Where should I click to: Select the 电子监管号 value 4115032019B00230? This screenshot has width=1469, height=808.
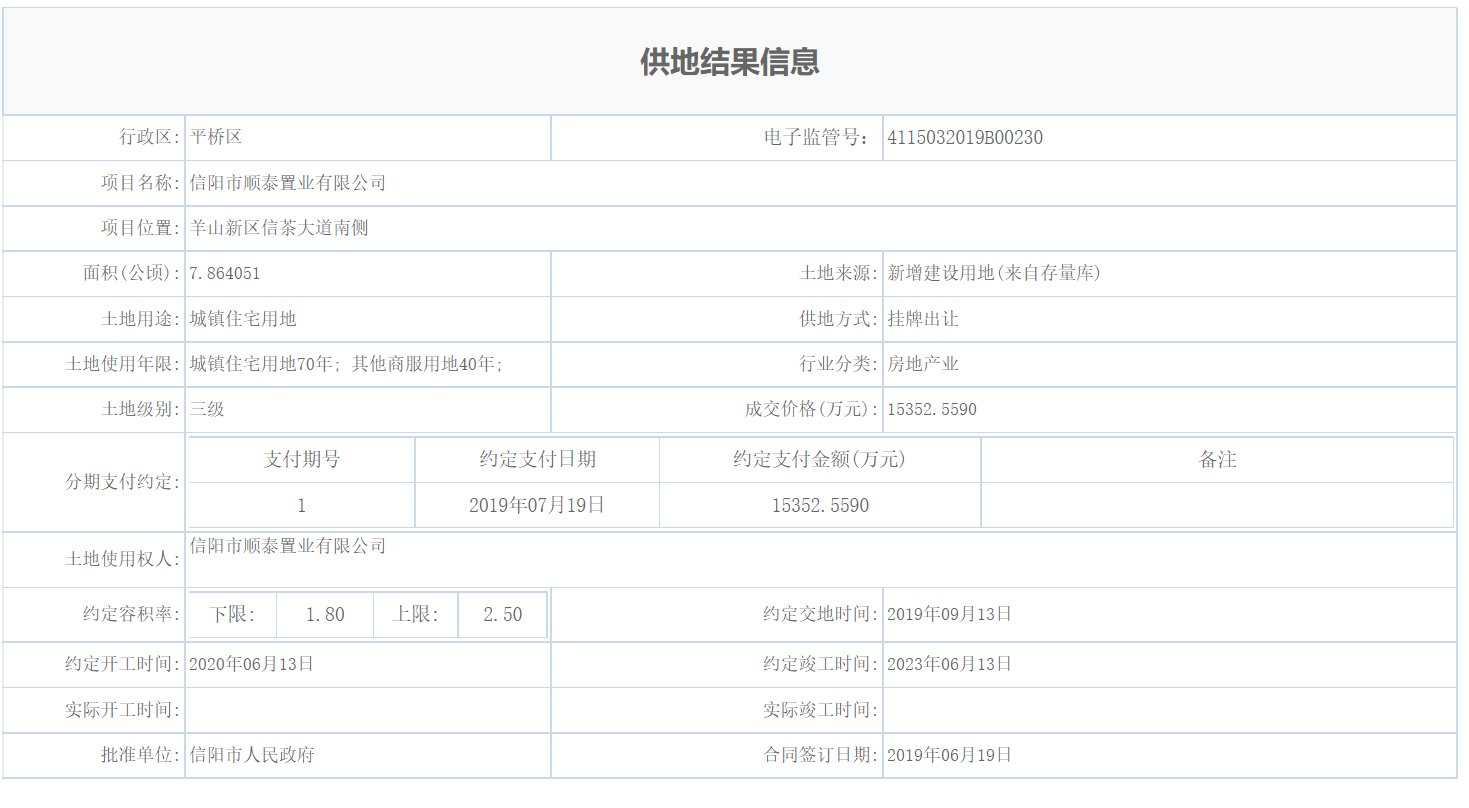coord(965,138)
